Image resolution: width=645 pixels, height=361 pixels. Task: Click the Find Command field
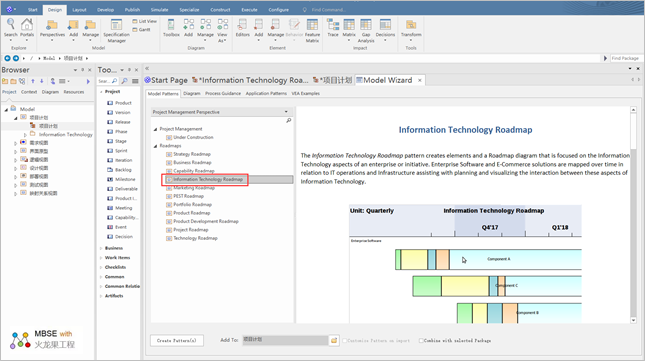(329, 9)
